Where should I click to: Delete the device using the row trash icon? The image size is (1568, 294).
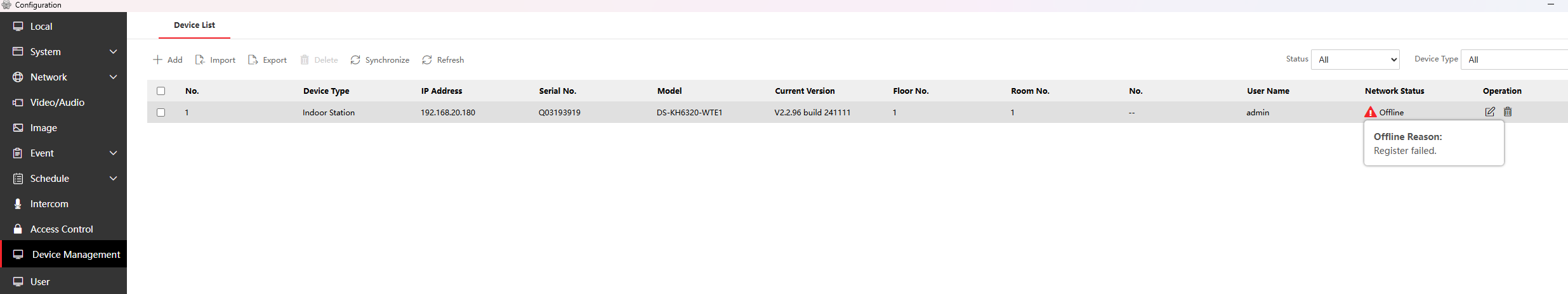click(1508, 112)
